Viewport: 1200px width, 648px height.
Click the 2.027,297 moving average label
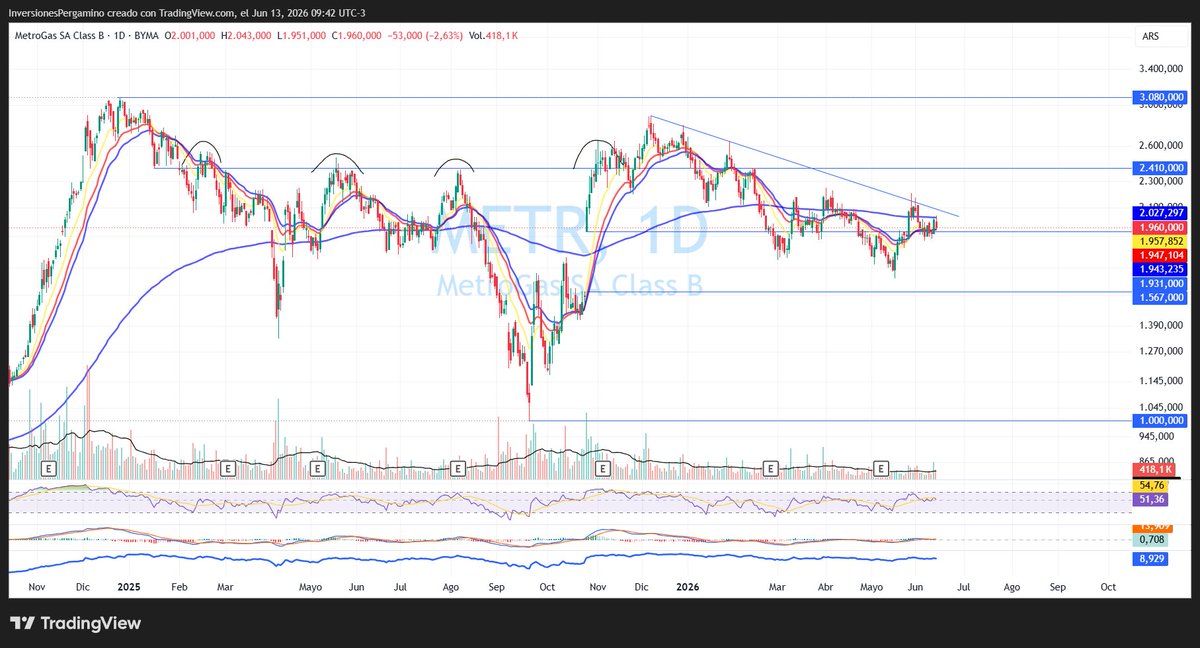coord(1160,213)
